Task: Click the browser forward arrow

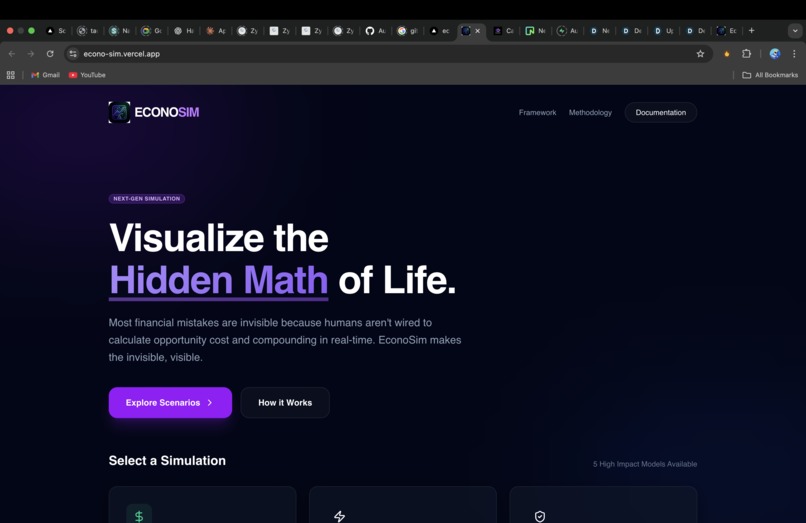Action: (31, 53)
